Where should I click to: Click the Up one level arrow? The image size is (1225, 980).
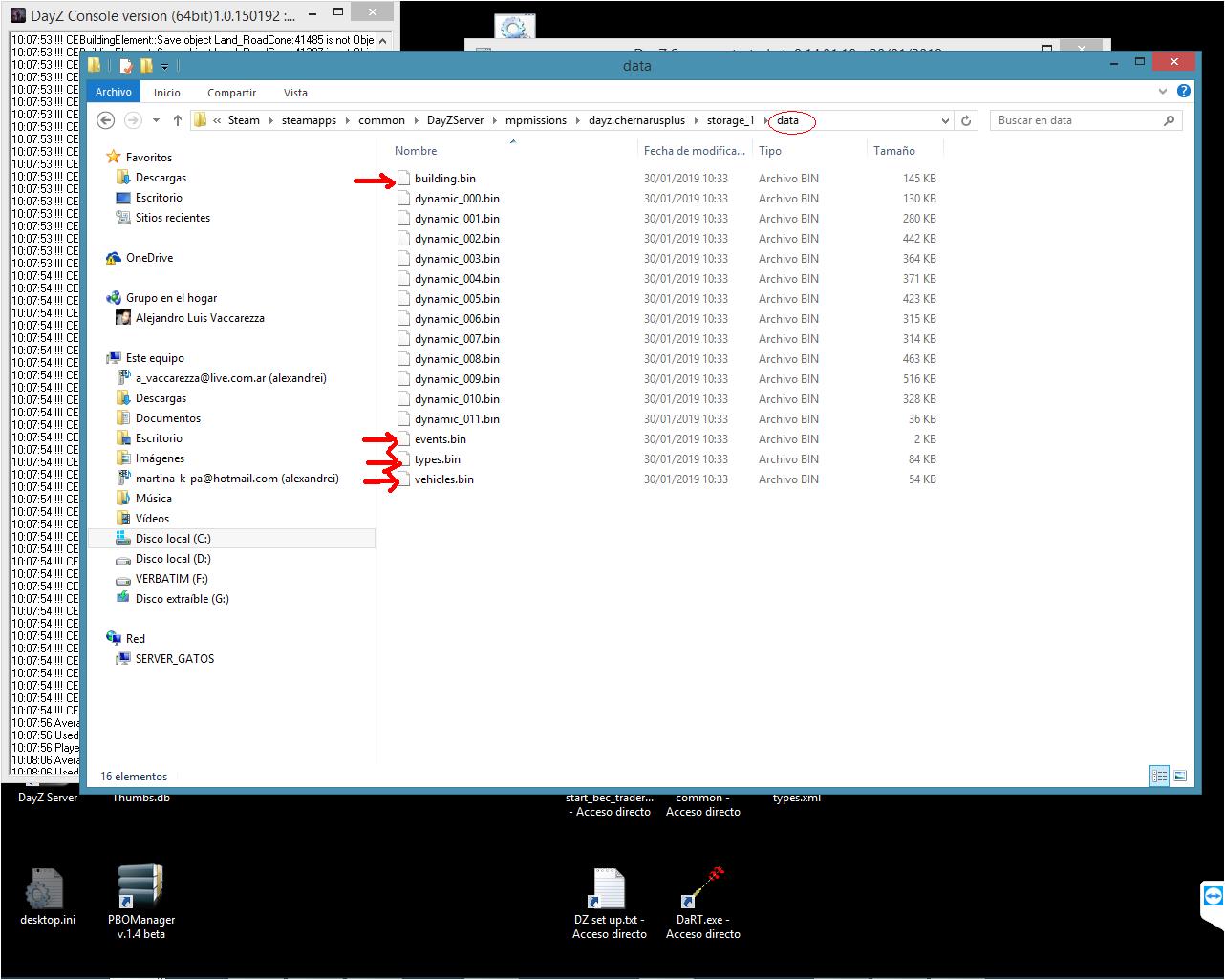click(177, 120)
